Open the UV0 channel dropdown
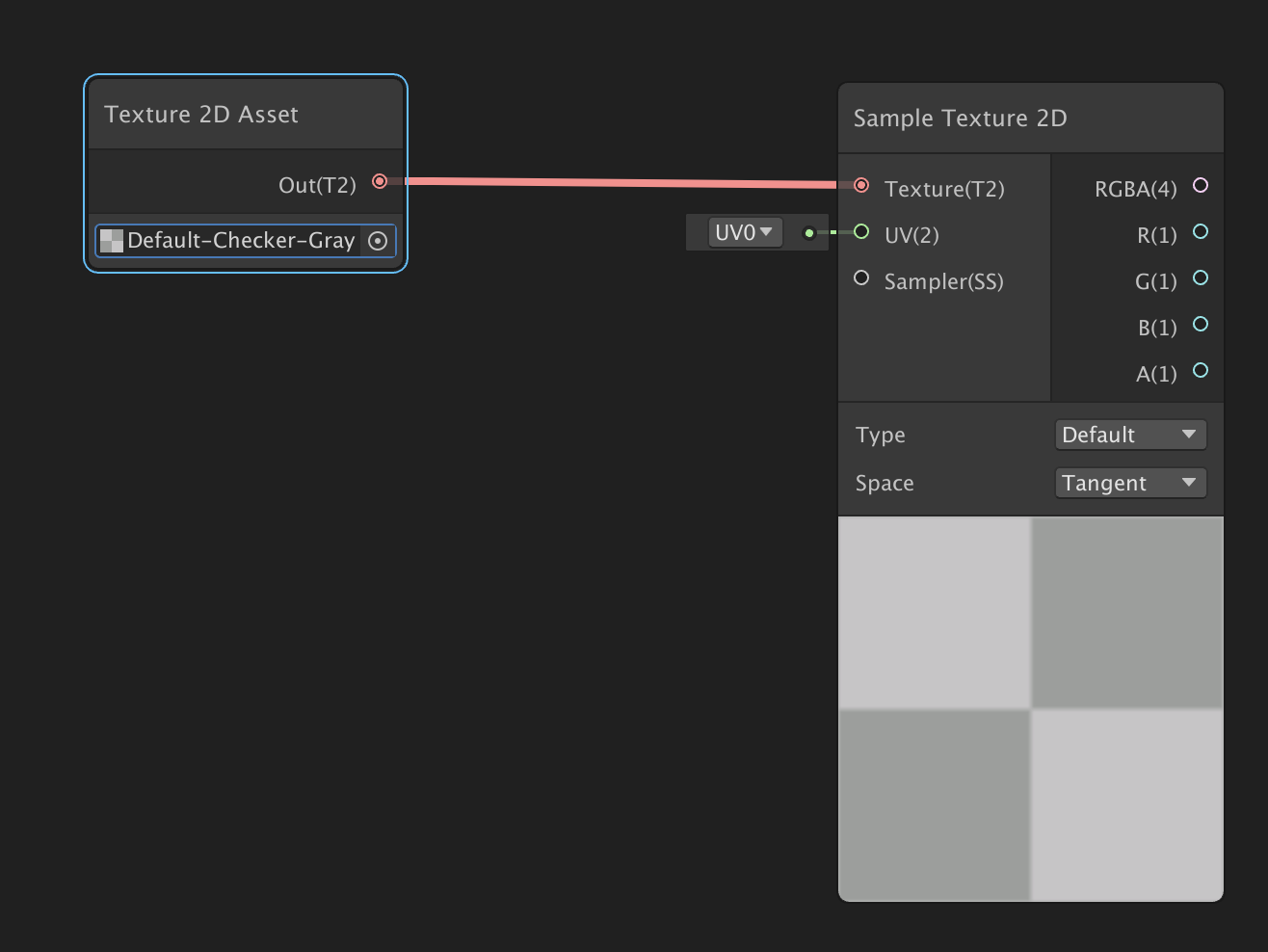This screenshot has width=1268, height=952. (x=745, y=232)
